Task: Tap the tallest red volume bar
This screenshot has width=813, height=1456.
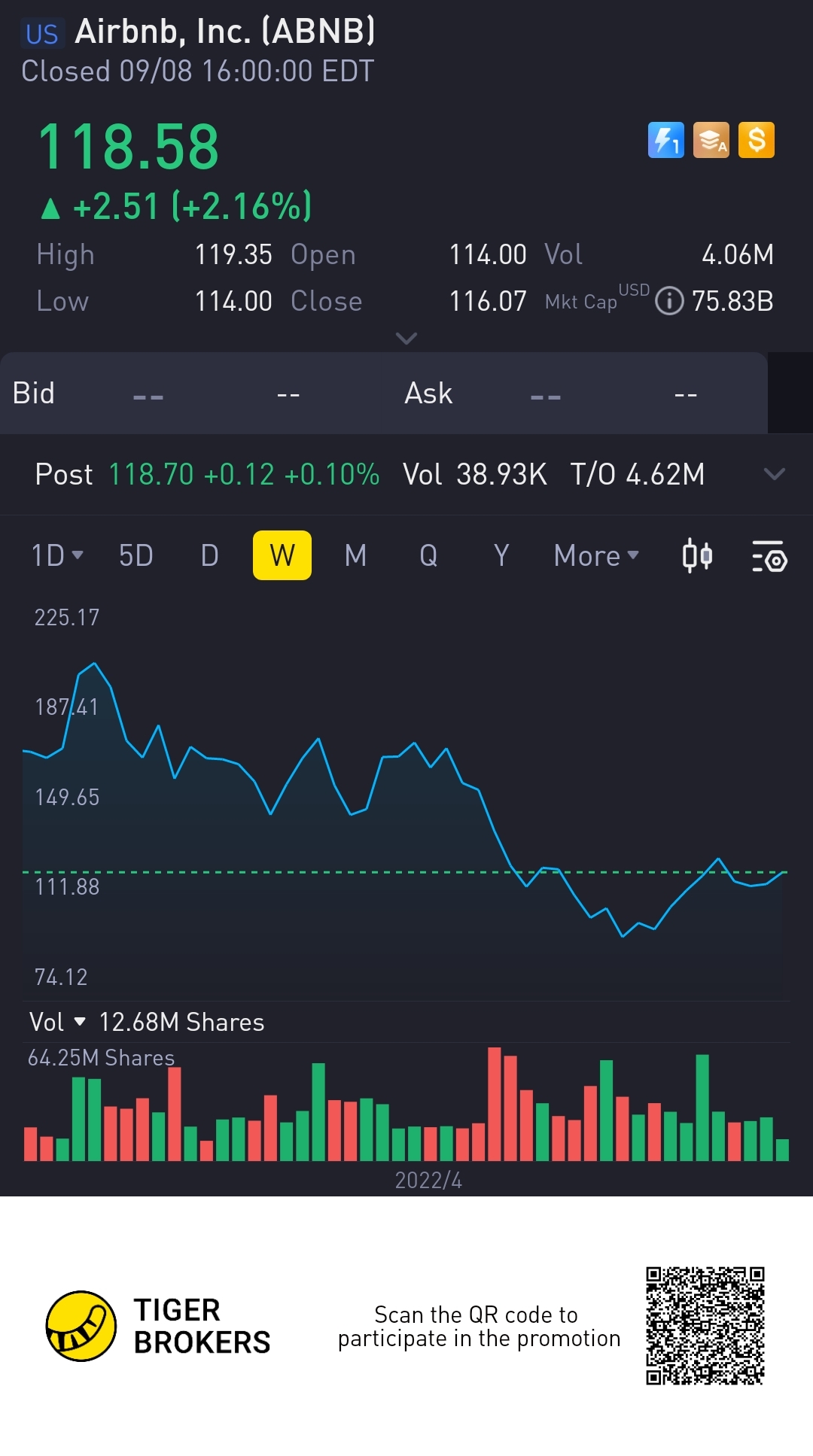Action: (x=495, y=1103)
